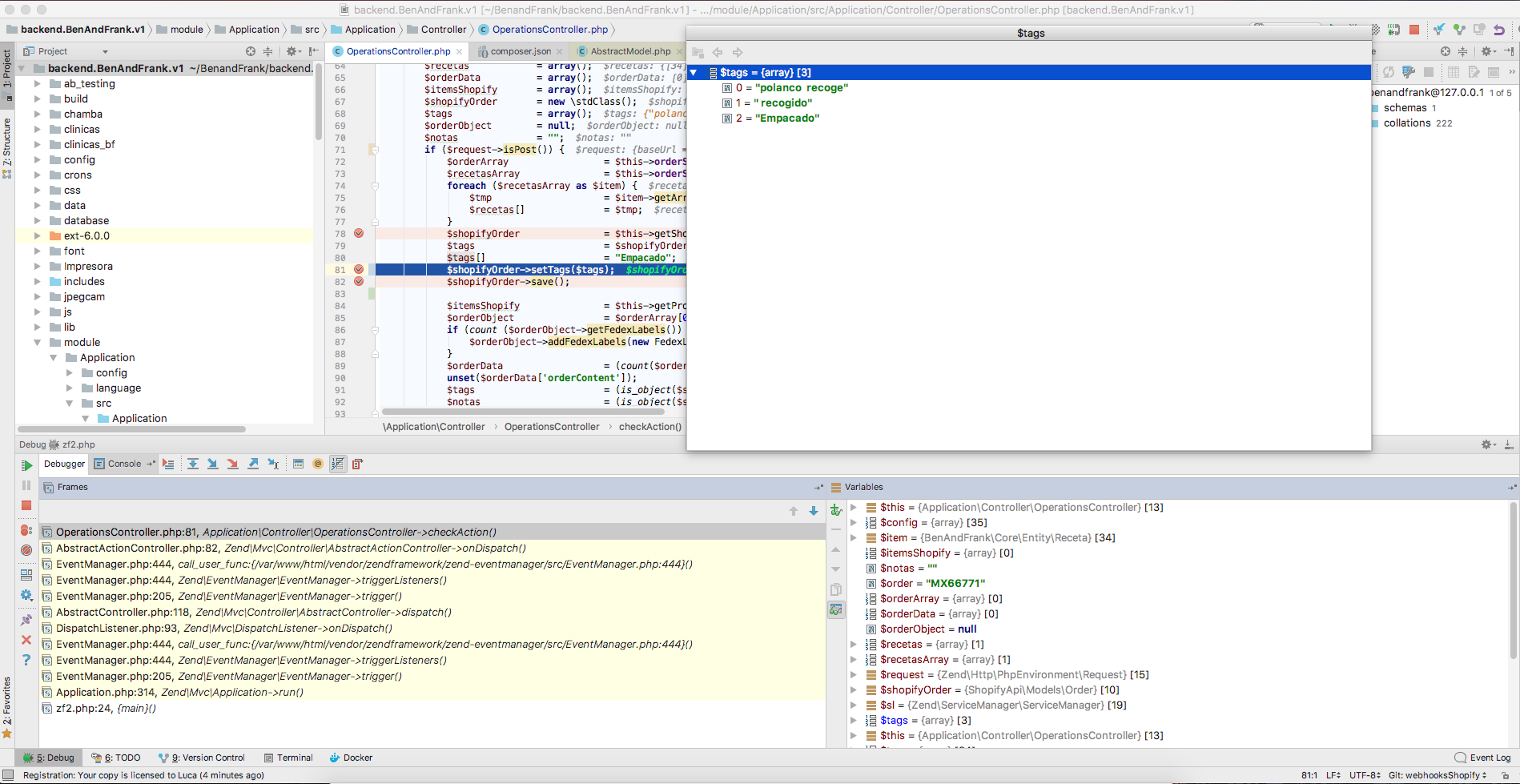The image size is (1520, 784).
Task: Open Evaluate Expression calculator icon
Action: [298, 464]
